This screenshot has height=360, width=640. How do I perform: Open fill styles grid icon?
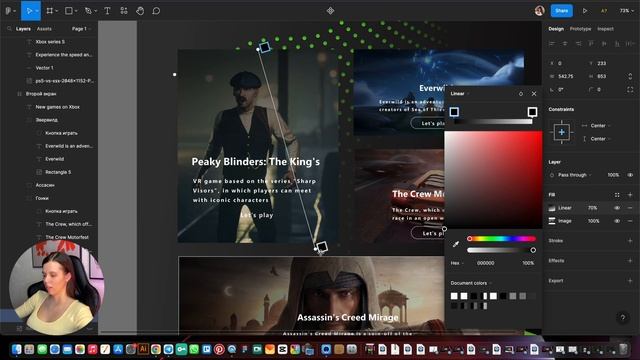pos(617,195)
